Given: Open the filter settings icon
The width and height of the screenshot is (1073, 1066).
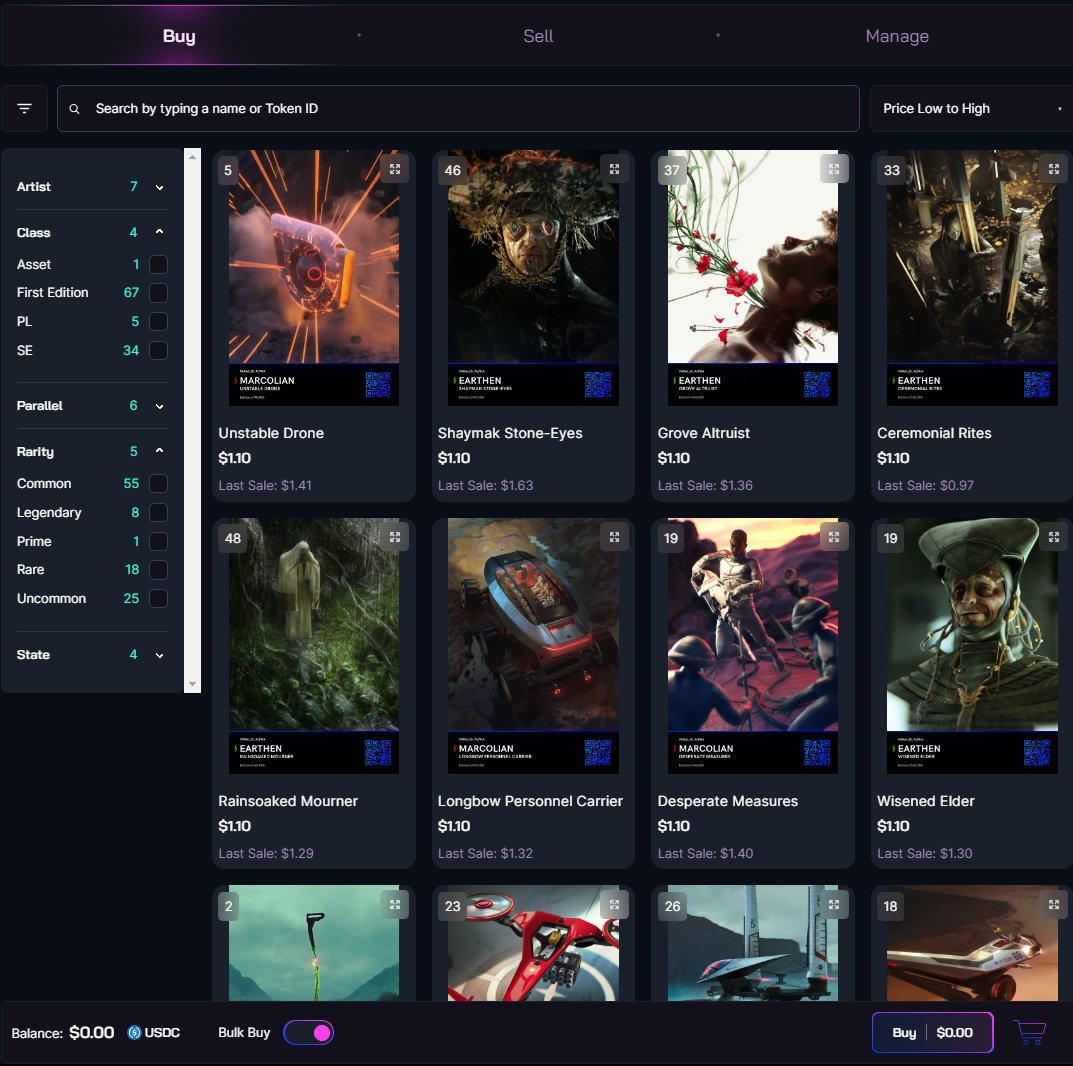Looking at the screenshot, I should point(25,108).
